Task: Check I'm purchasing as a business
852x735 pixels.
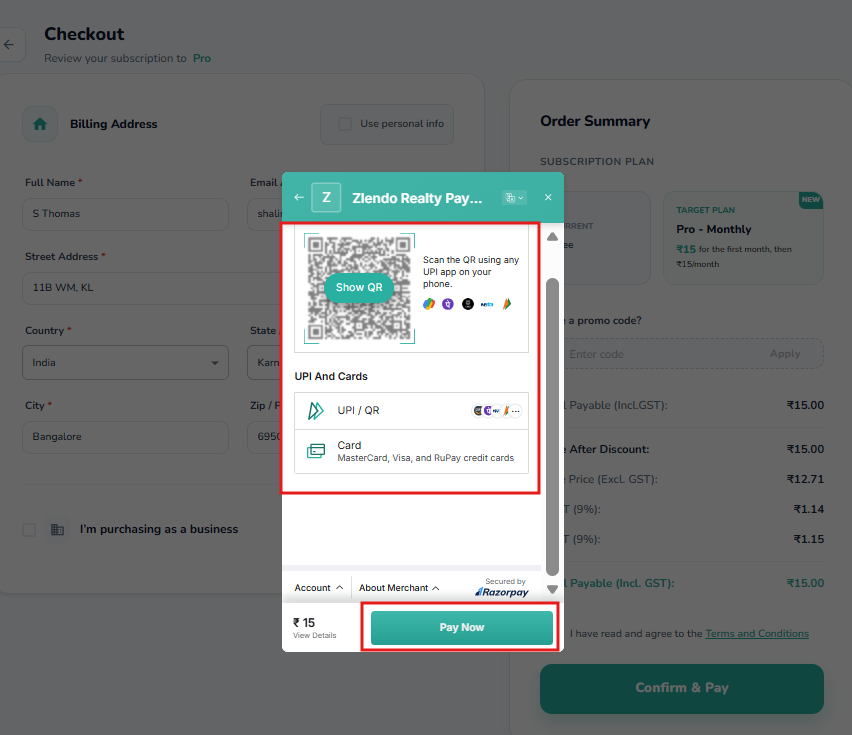Action: pos(29,529)
